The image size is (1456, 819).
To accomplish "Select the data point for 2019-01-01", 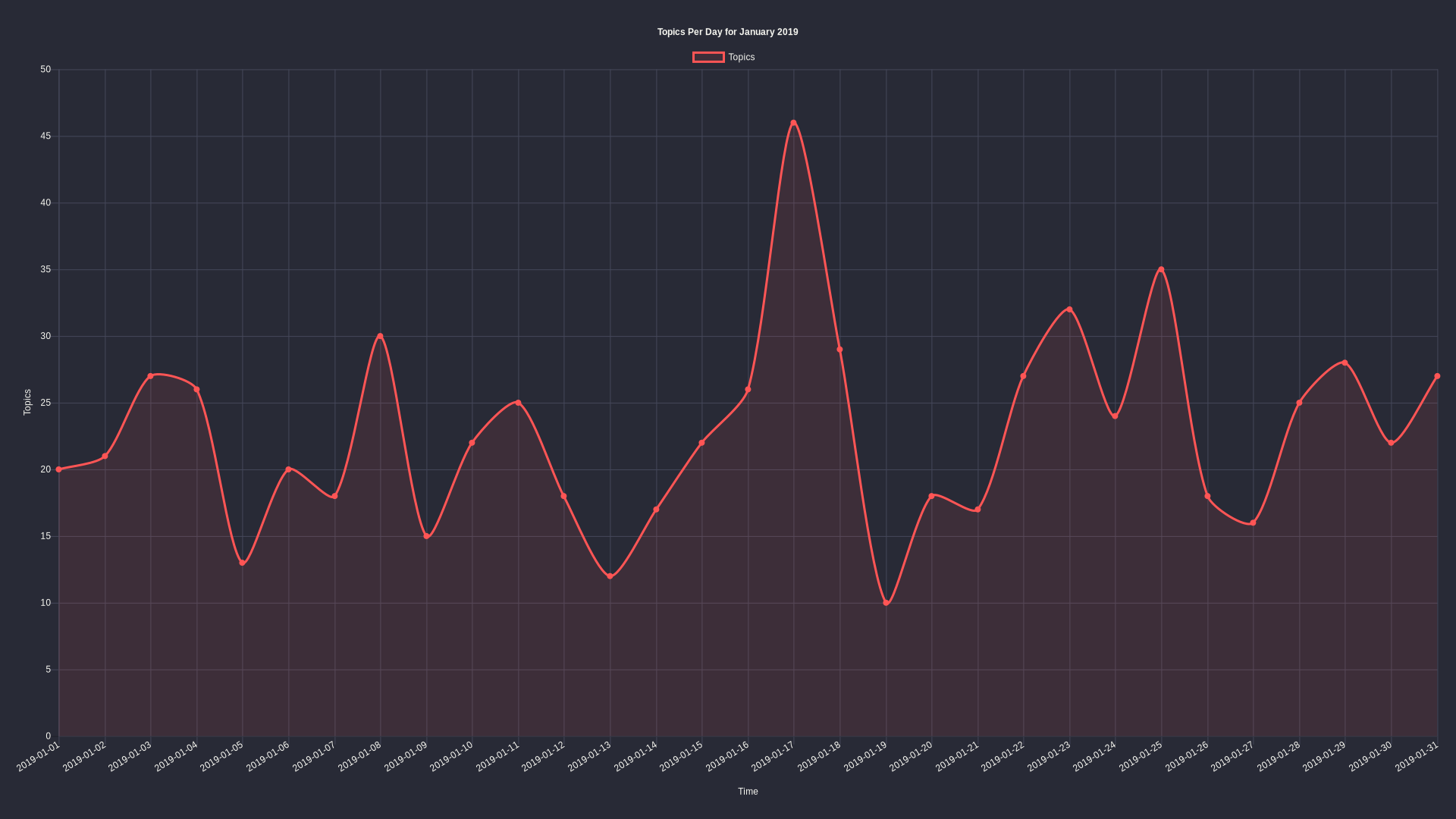I will 59,469.
